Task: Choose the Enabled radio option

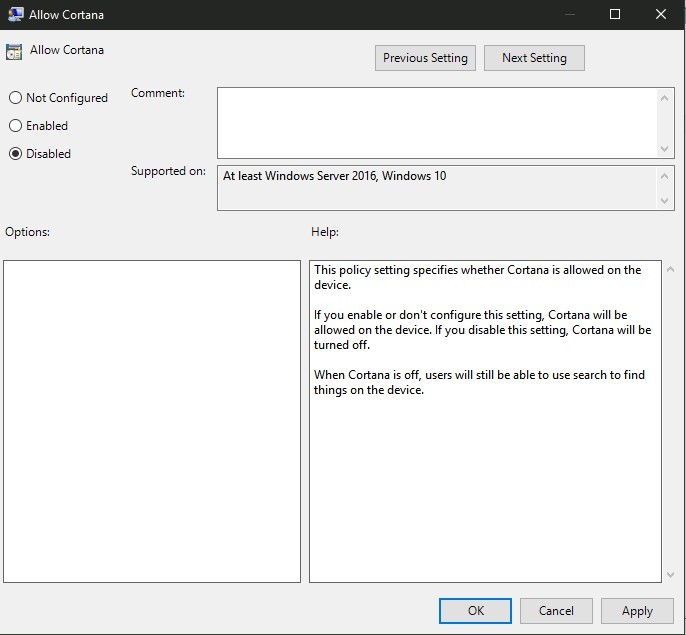Action: (15, 126)
